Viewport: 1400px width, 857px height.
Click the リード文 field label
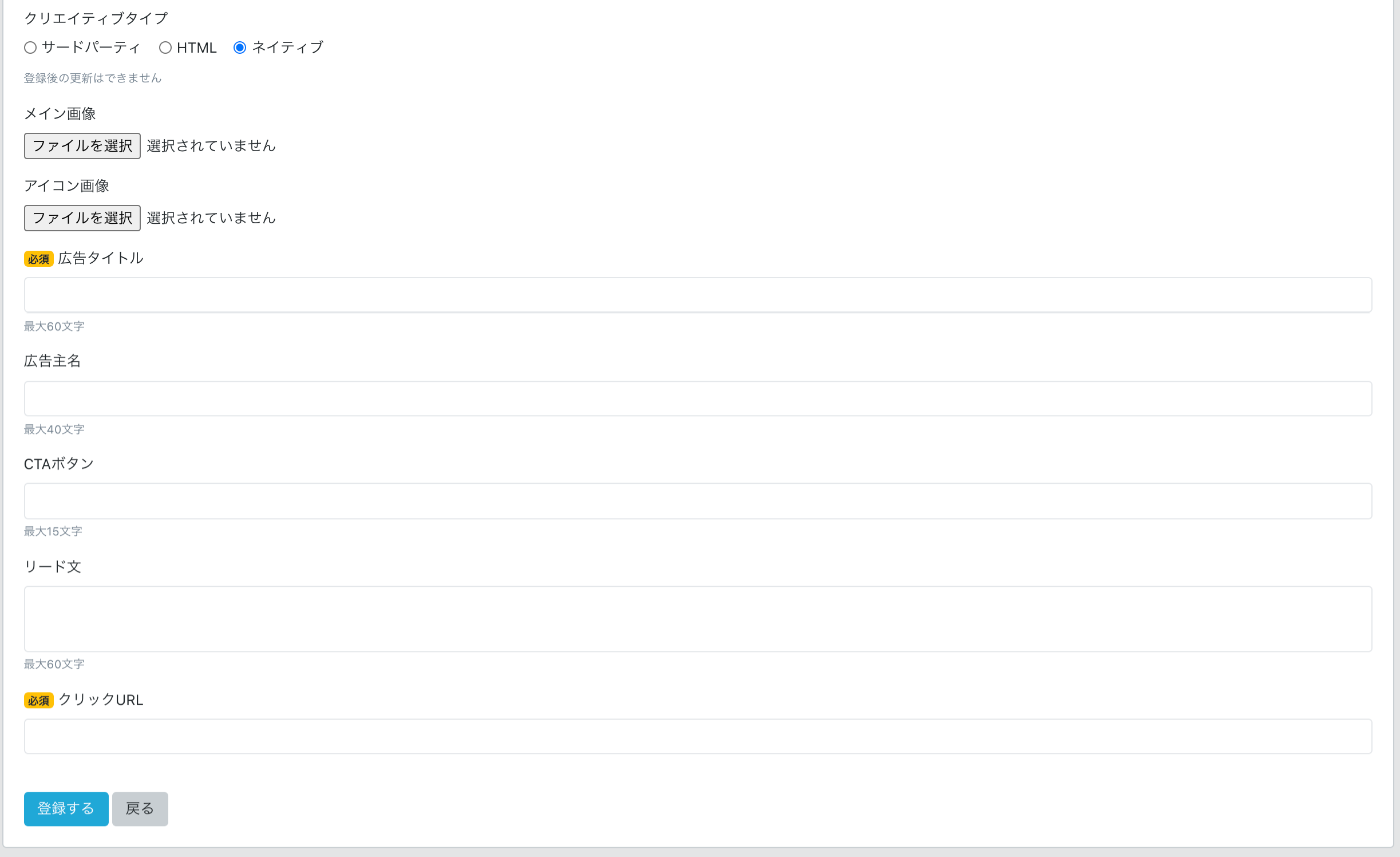(x=52, y=567)
